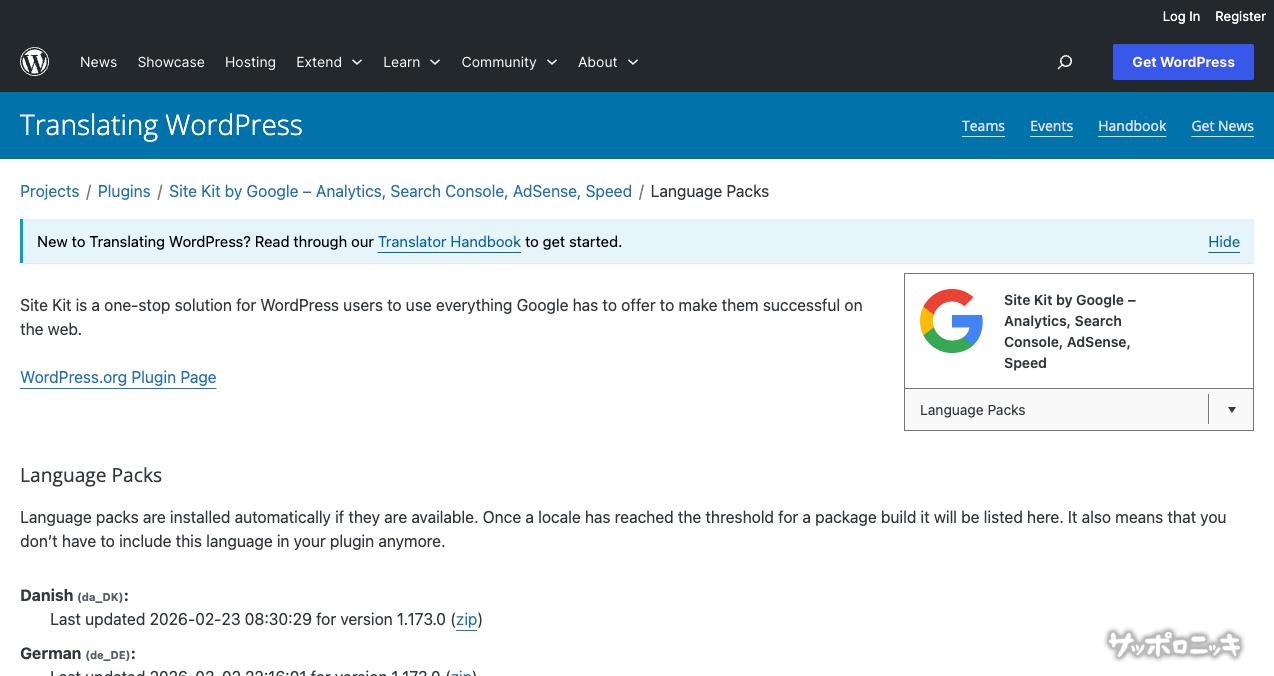
Task: Open WordPress.org Plugin Page link
Action: click(118, 377)
